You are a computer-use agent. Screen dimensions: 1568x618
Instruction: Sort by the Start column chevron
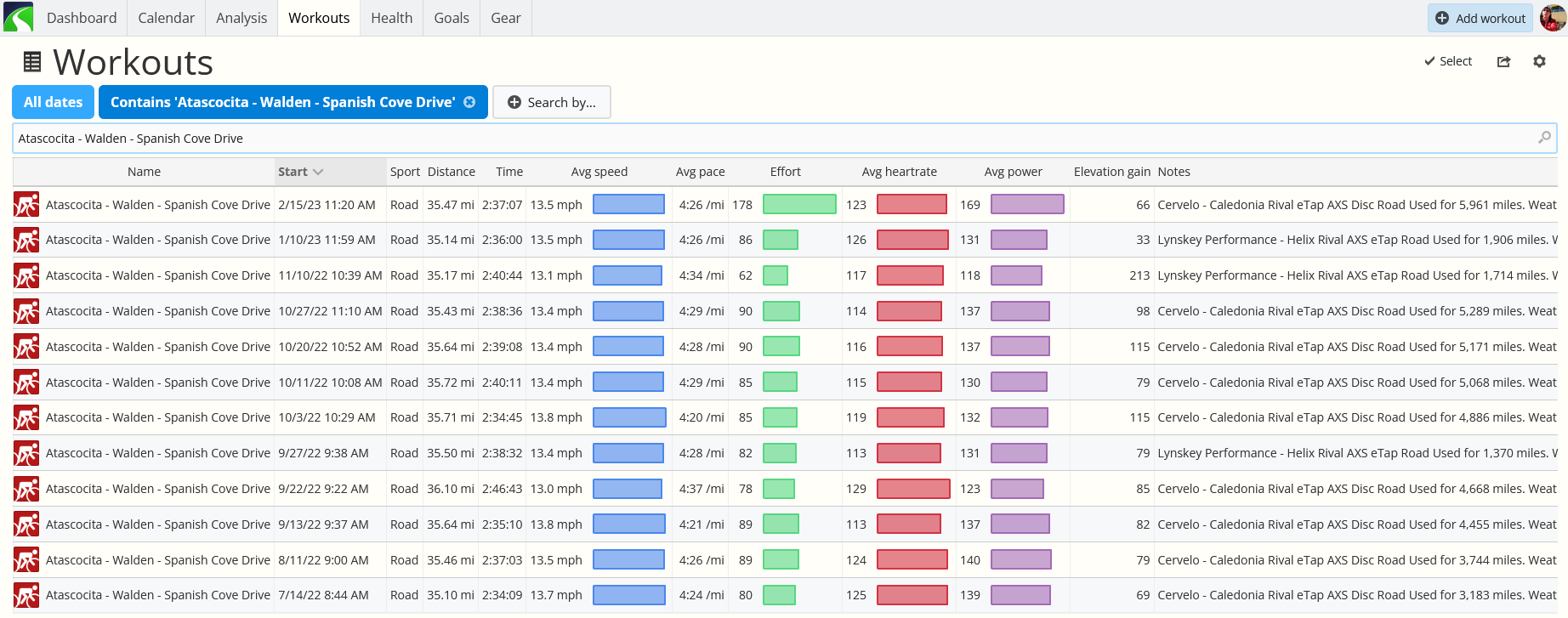pyautogui.click(x=318, y=172)
